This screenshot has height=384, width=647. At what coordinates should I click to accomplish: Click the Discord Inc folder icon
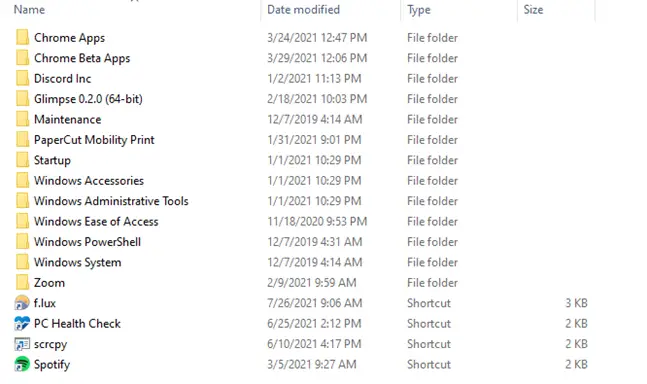(x=23, y=78)
